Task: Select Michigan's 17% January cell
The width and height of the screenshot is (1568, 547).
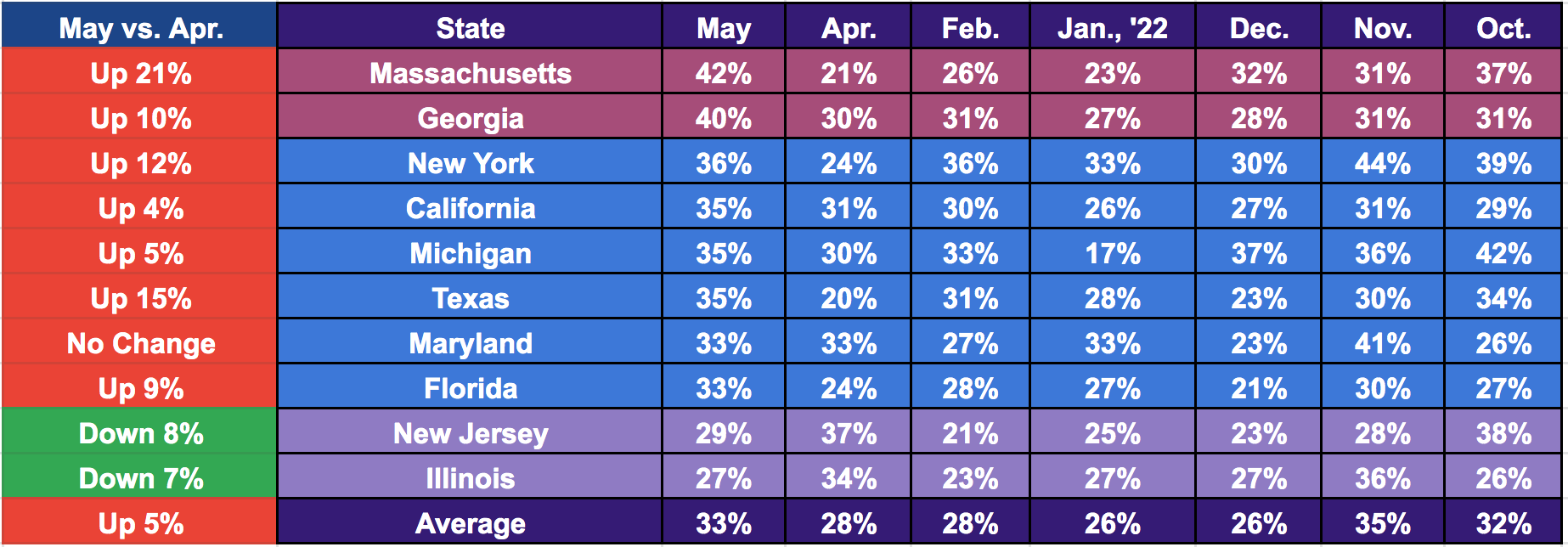Action: pos(1112,253)
